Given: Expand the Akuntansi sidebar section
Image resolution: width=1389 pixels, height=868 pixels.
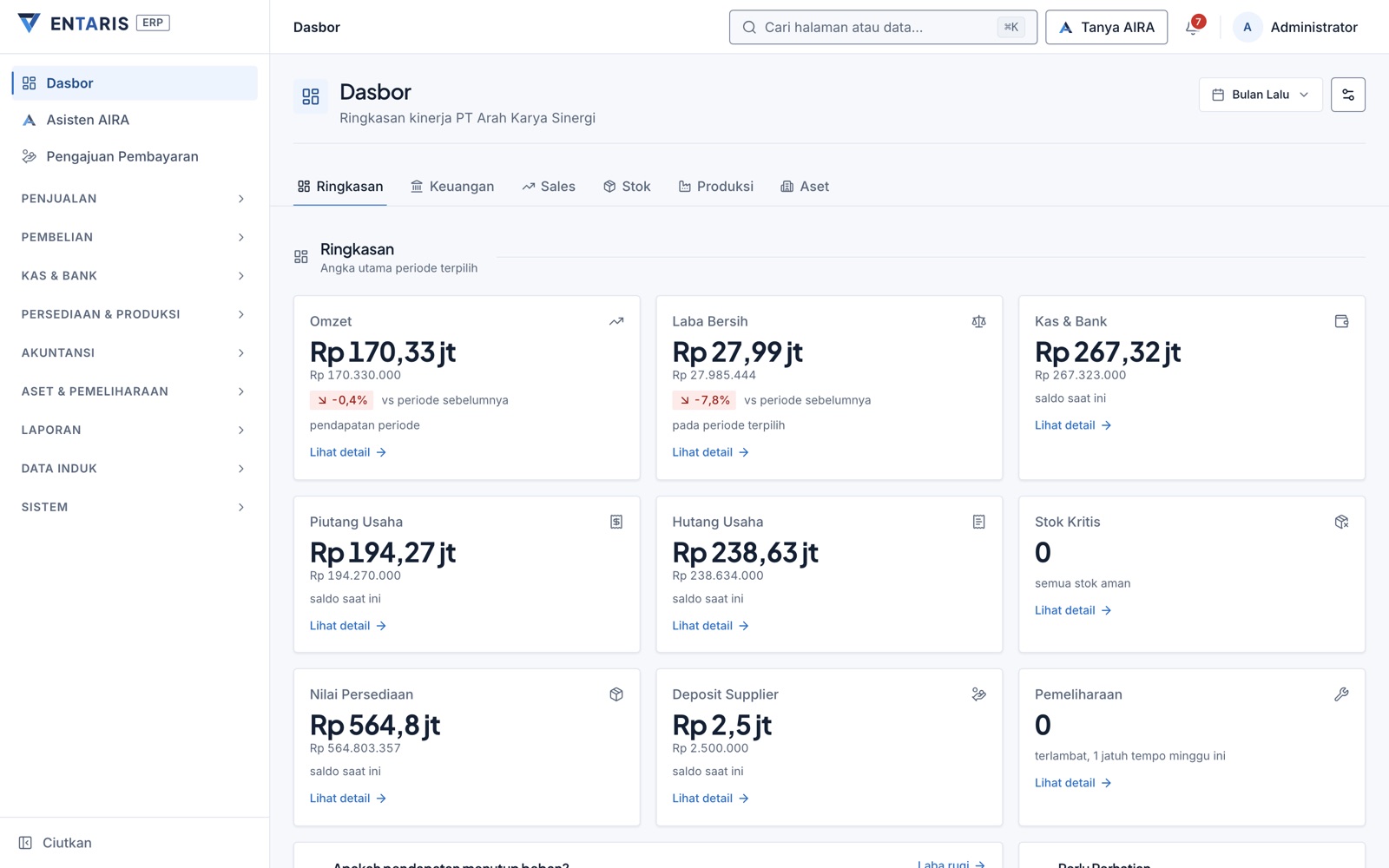Looking at the screenshot, I should click(x=135, y=352).
